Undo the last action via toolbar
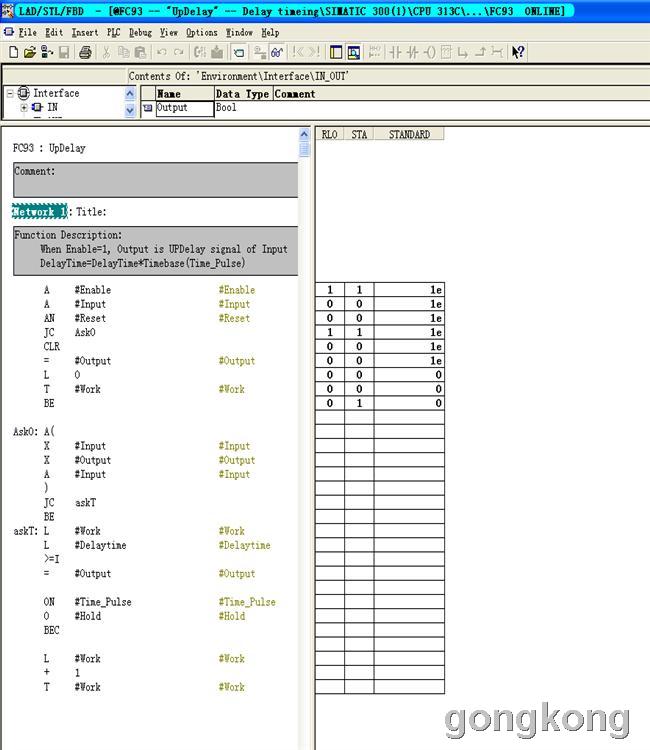650x750 pixels. coord(162,52)
